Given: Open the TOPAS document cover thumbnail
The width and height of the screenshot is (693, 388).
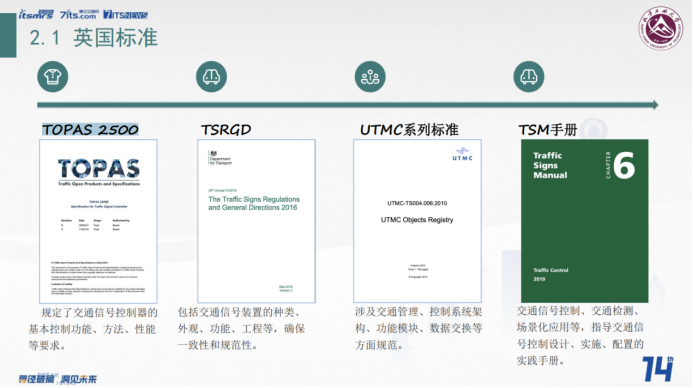Looking at the screenshot, I should point(98,221).
